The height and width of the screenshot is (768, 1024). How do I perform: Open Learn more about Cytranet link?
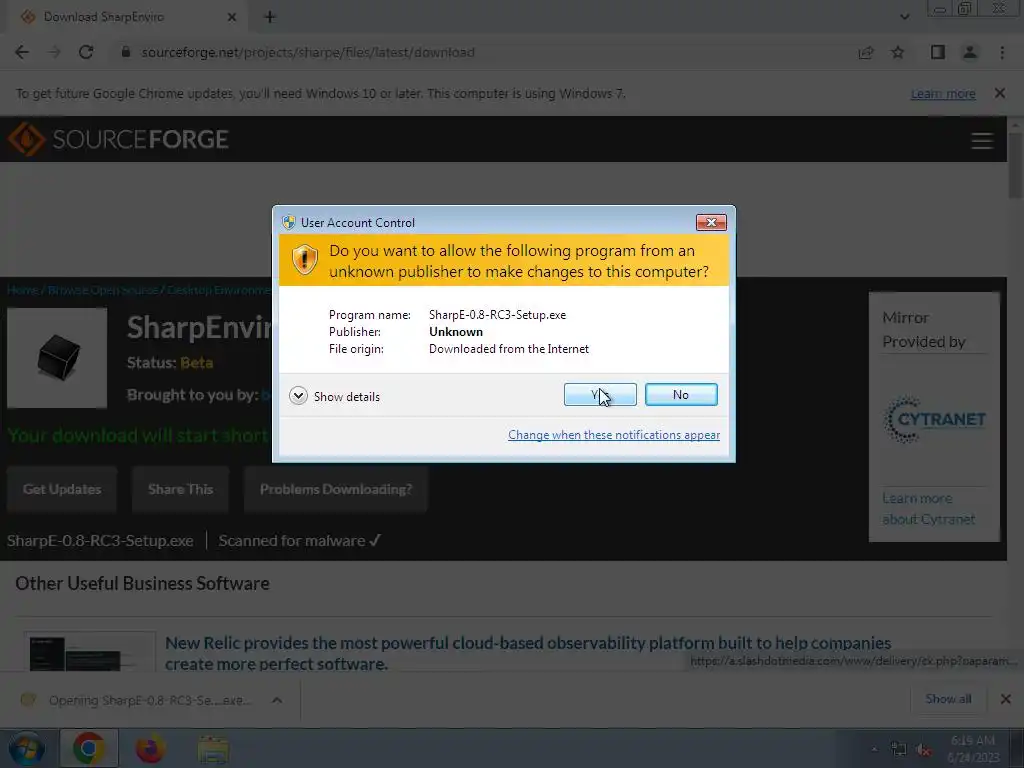click(x=928, y=509)
